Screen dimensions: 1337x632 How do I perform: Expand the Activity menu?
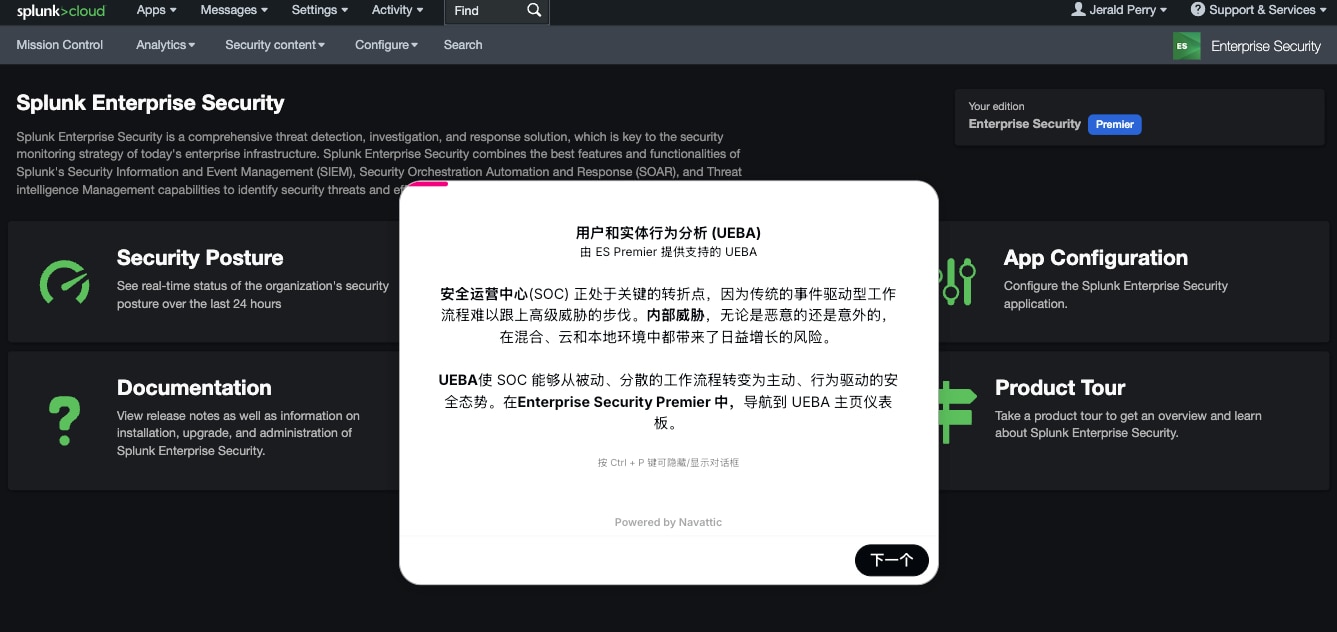(x=397, y=10)
